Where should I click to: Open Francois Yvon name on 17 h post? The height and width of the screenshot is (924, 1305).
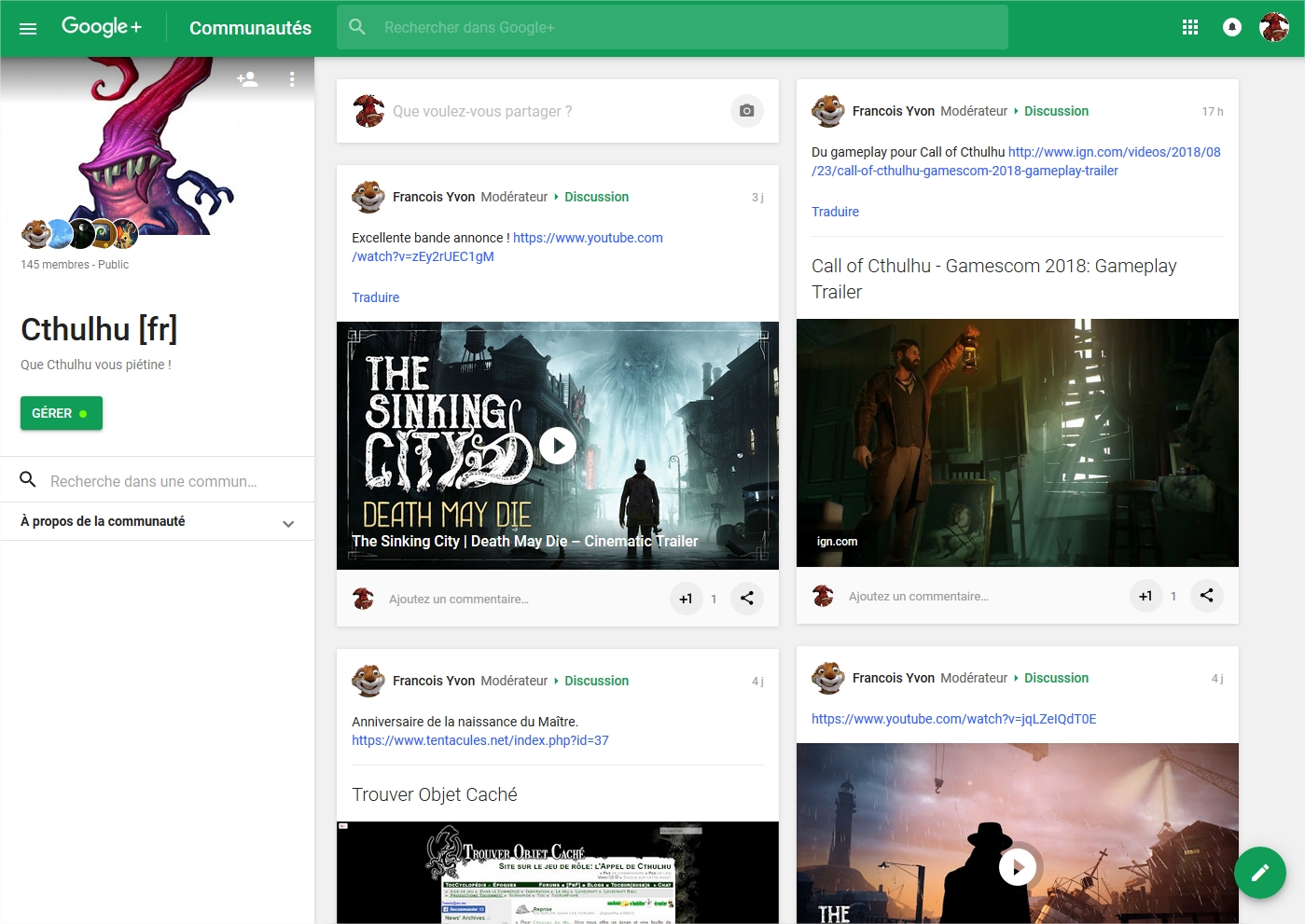click(894, 111)
